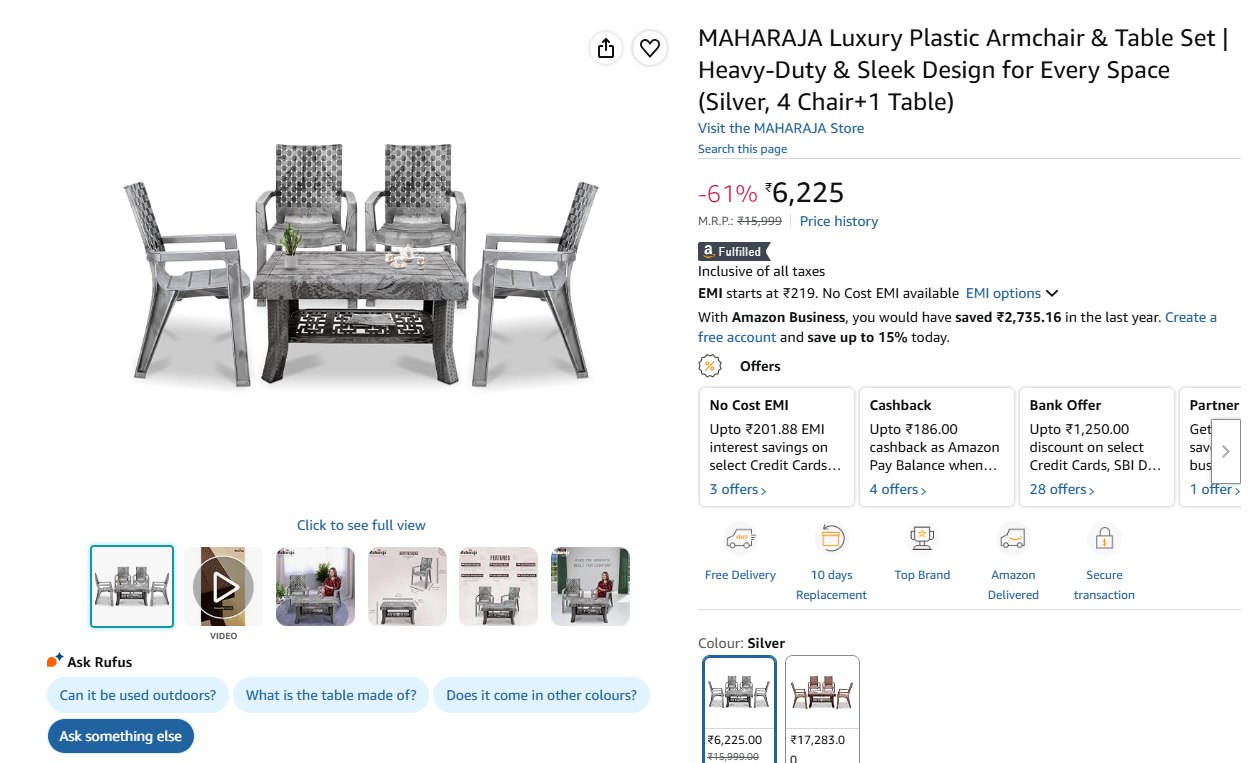Screen dimensions: 1257x763
Task: Click the 10 days Replacement icon
Action: [831, 539]
